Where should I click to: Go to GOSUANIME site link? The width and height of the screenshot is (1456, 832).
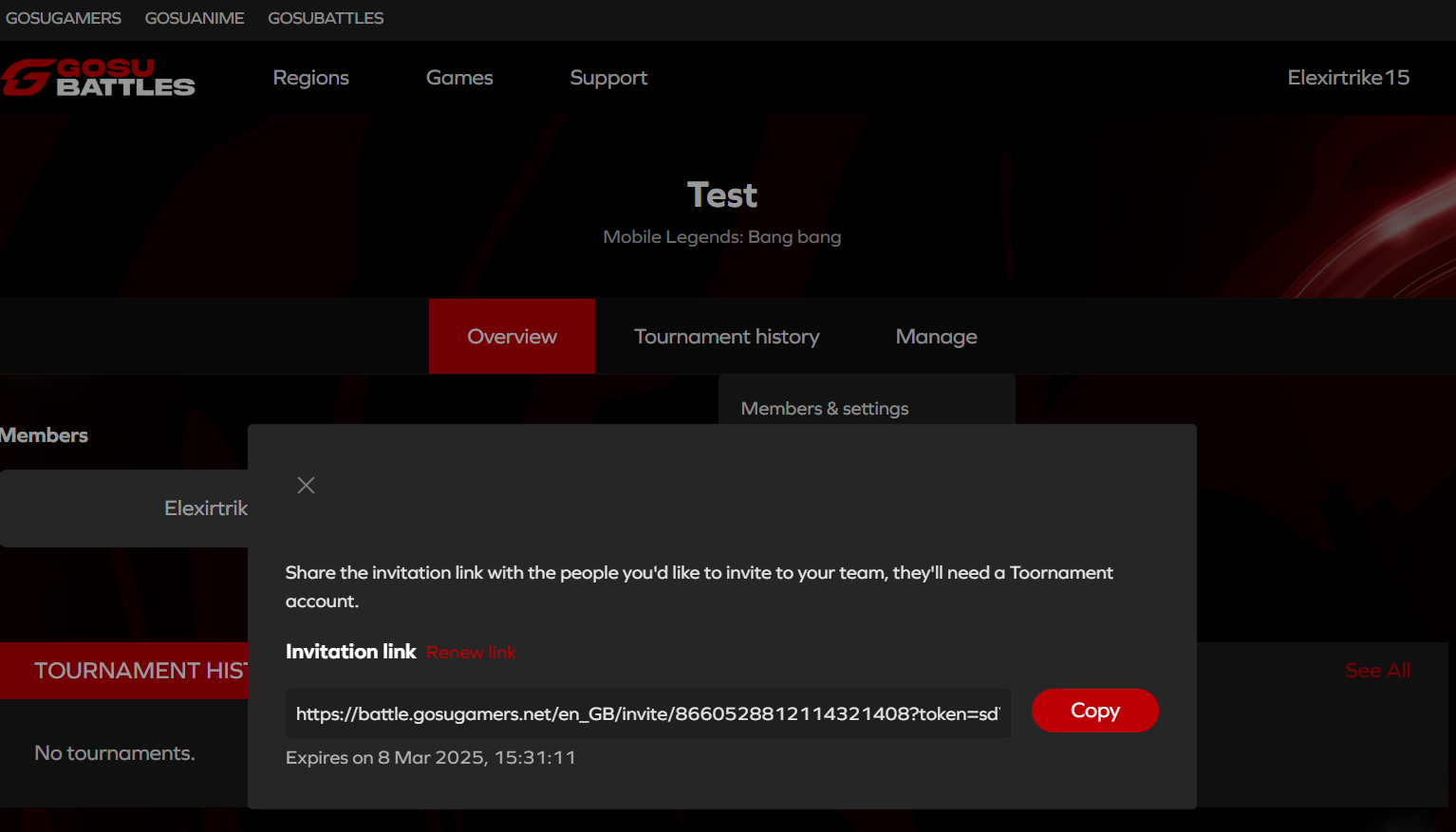195,18
